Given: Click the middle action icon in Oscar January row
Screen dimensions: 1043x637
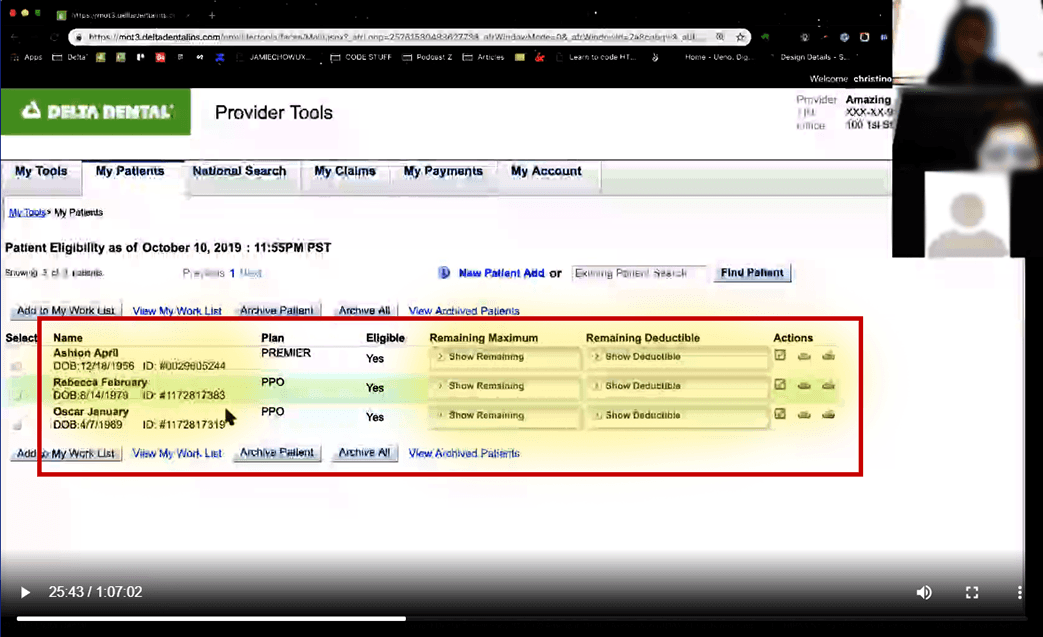Looking at the screenshot, I should coord(804,415).
